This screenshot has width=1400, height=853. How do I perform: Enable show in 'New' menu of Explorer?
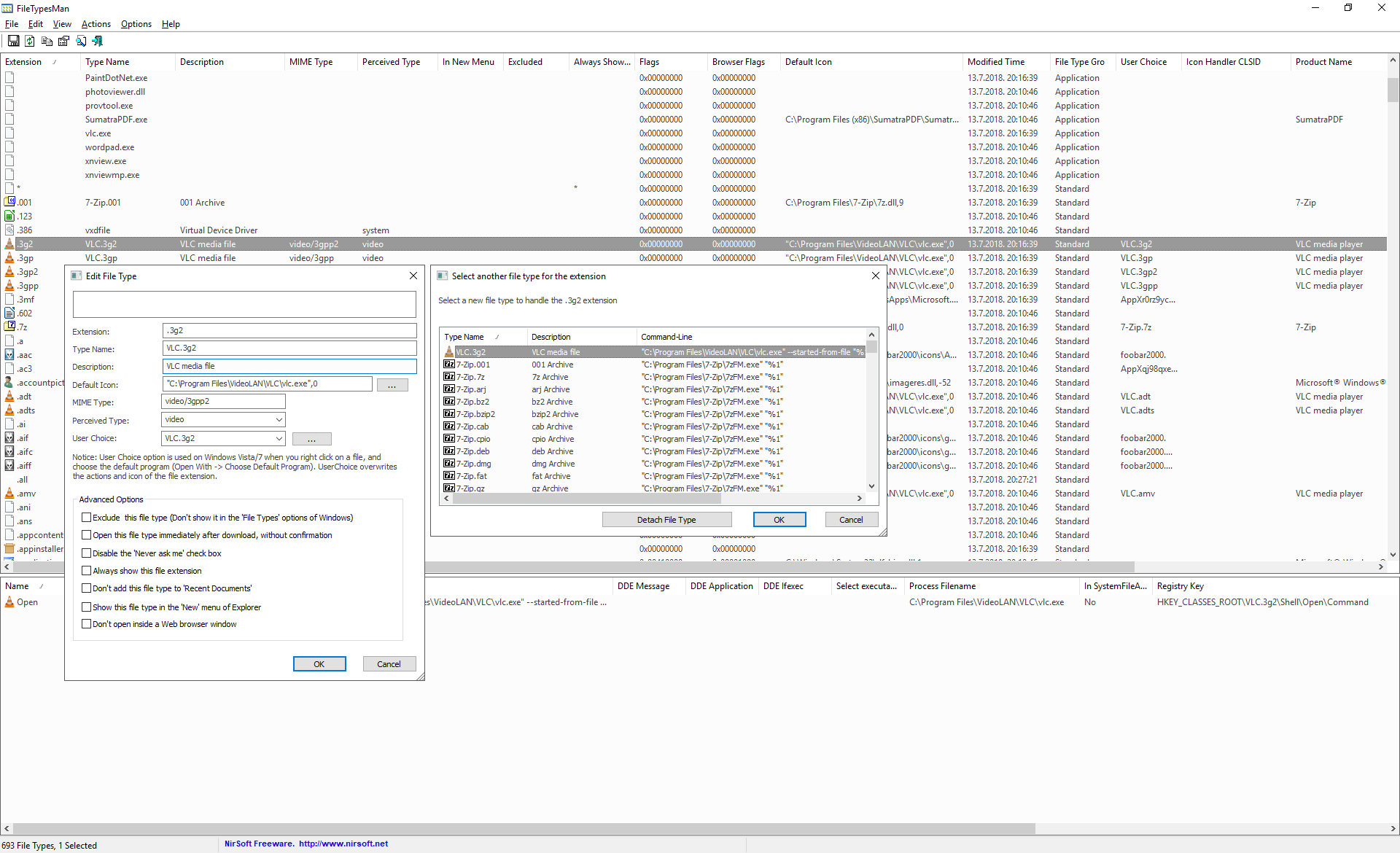point(87,607)
